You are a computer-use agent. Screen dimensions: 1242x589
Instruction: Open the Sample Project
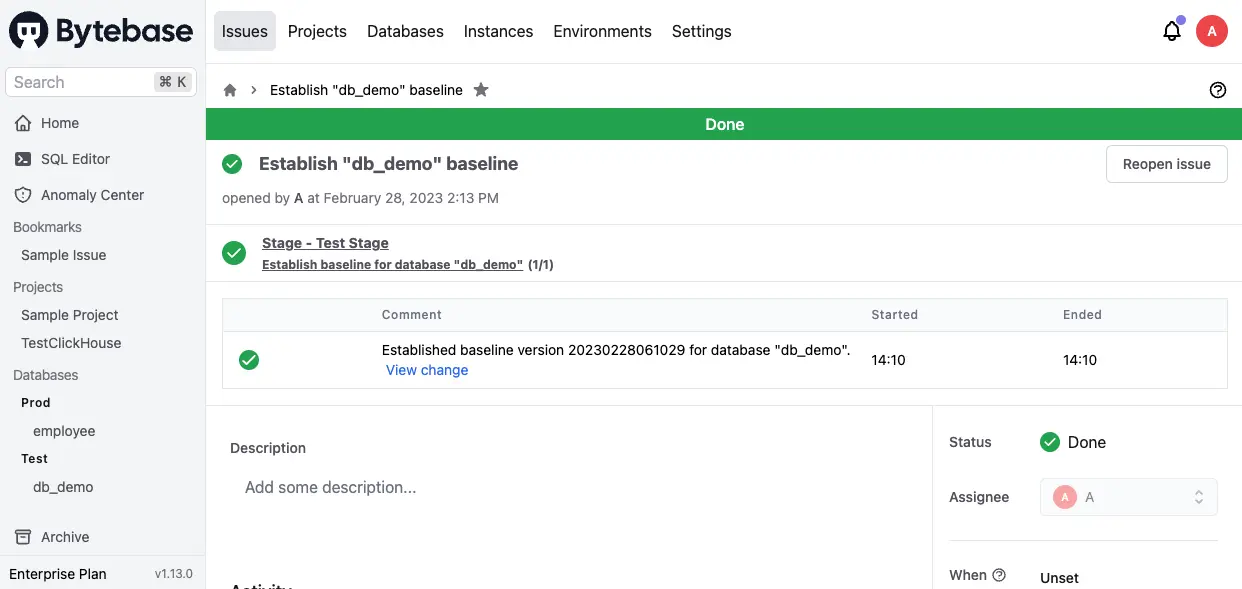[x=69, y=314]
